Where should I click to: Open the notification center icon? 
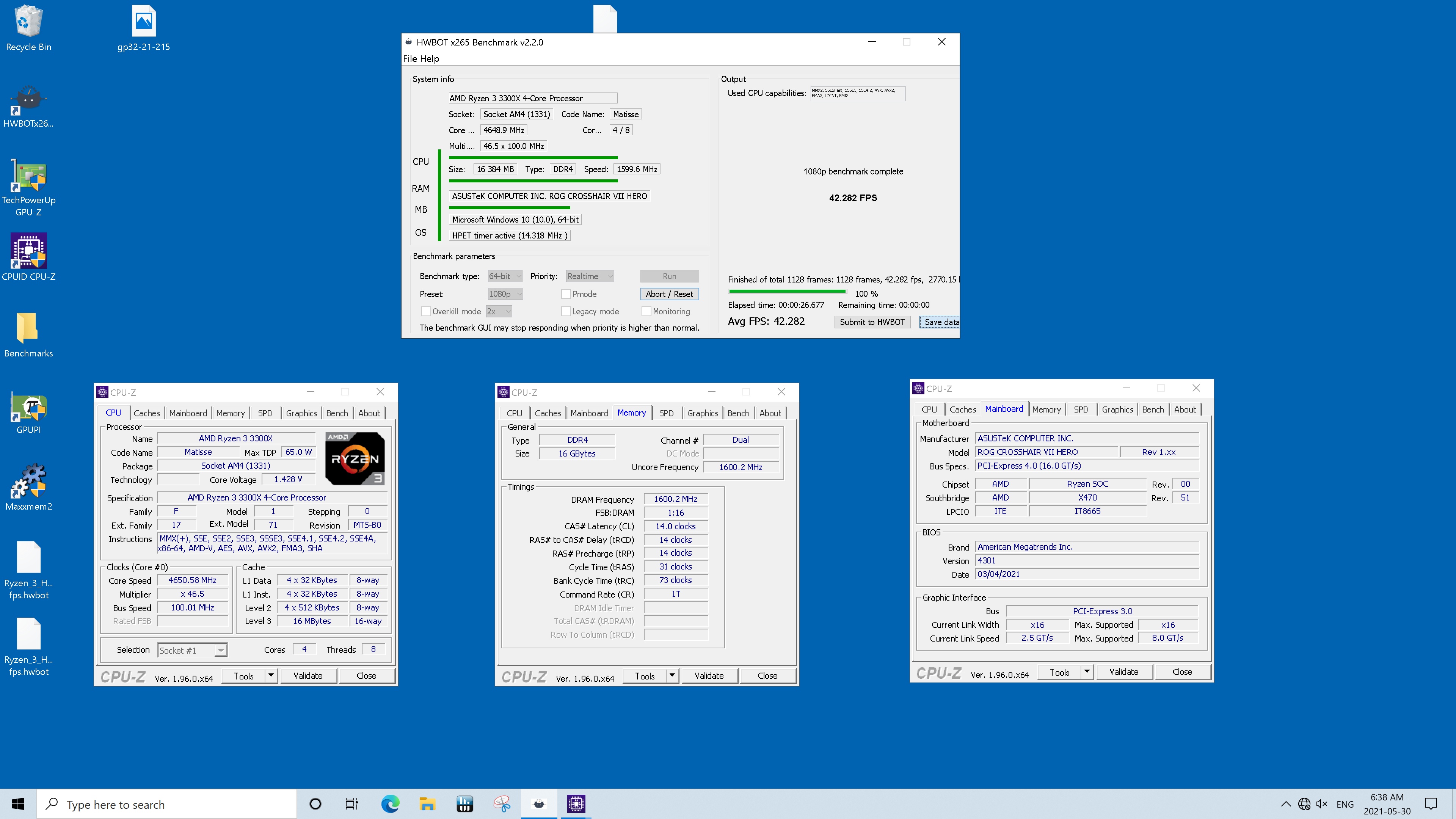click(x=1431, y=804)
